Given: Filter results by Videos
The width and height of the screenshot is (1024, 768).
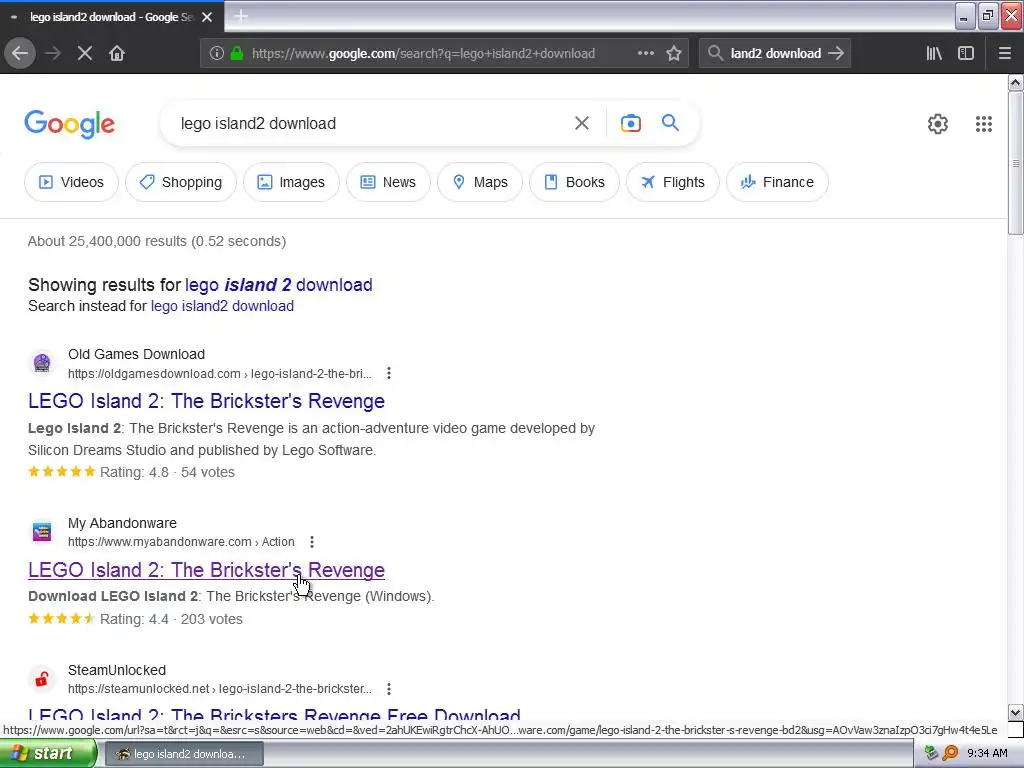Looking at the screenshot, I should [72, 182].
